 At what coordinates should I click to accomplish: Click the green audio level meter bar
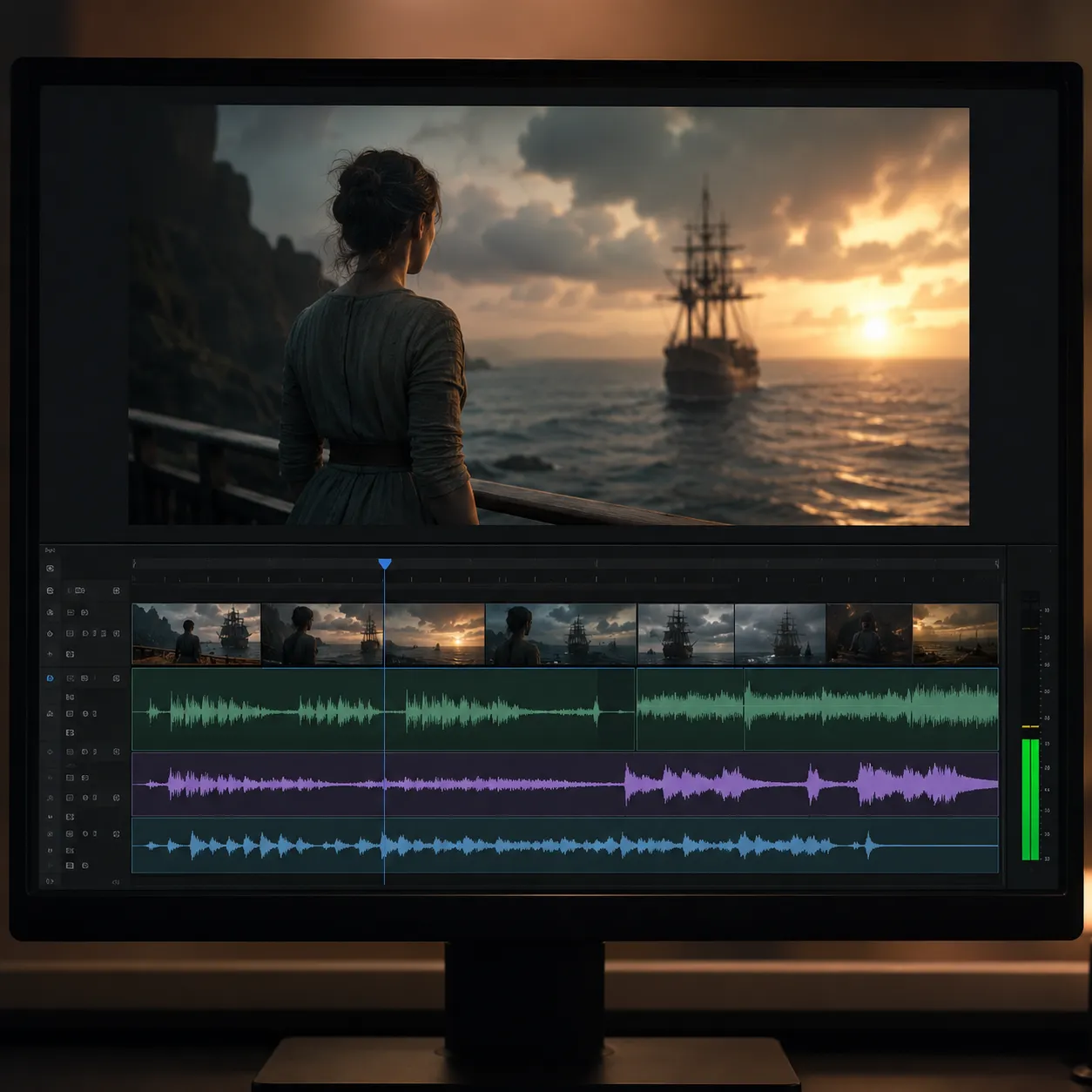click(1030, 799)
